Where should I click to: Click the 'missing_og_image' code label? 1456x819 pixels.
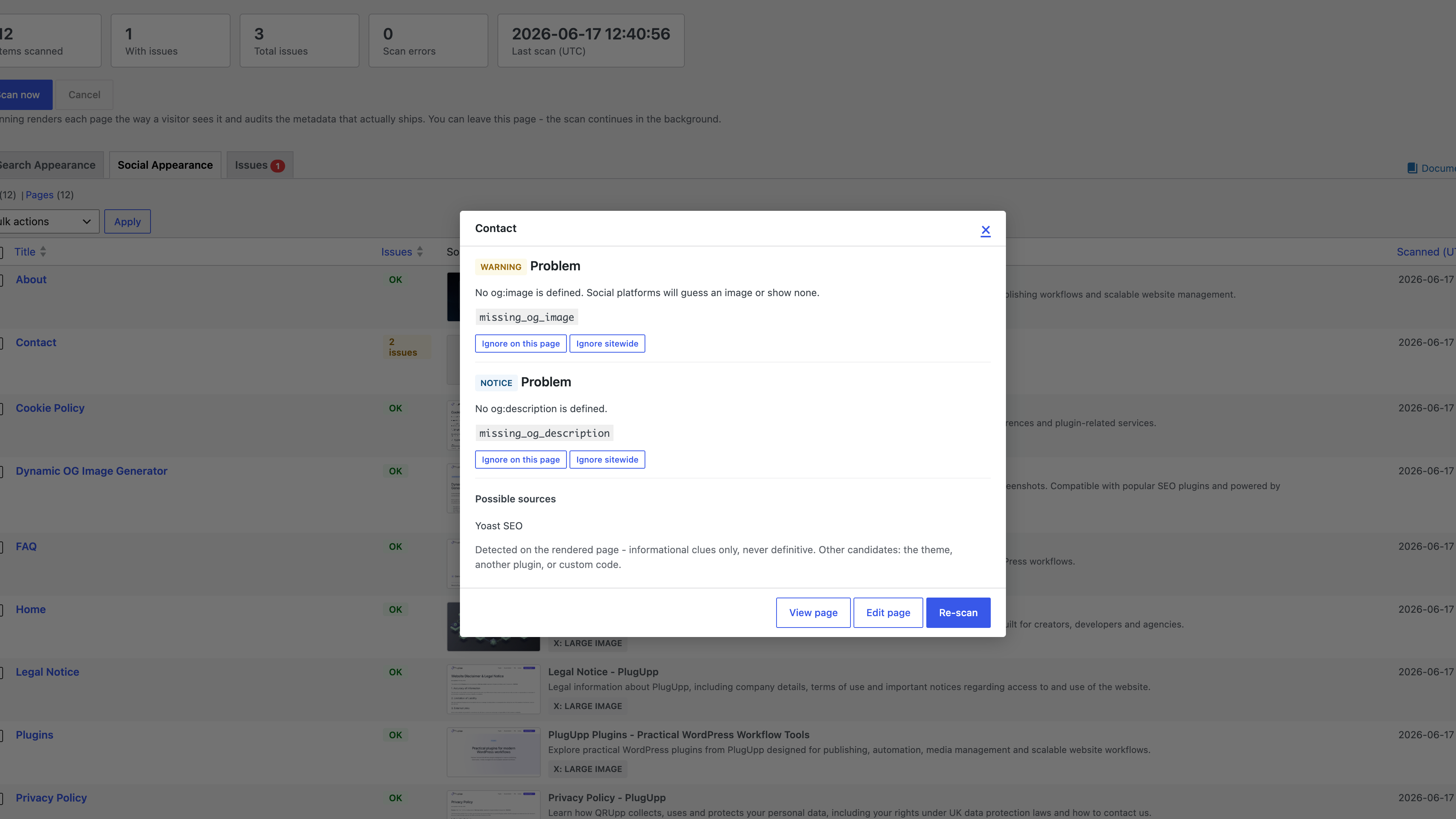526,317
